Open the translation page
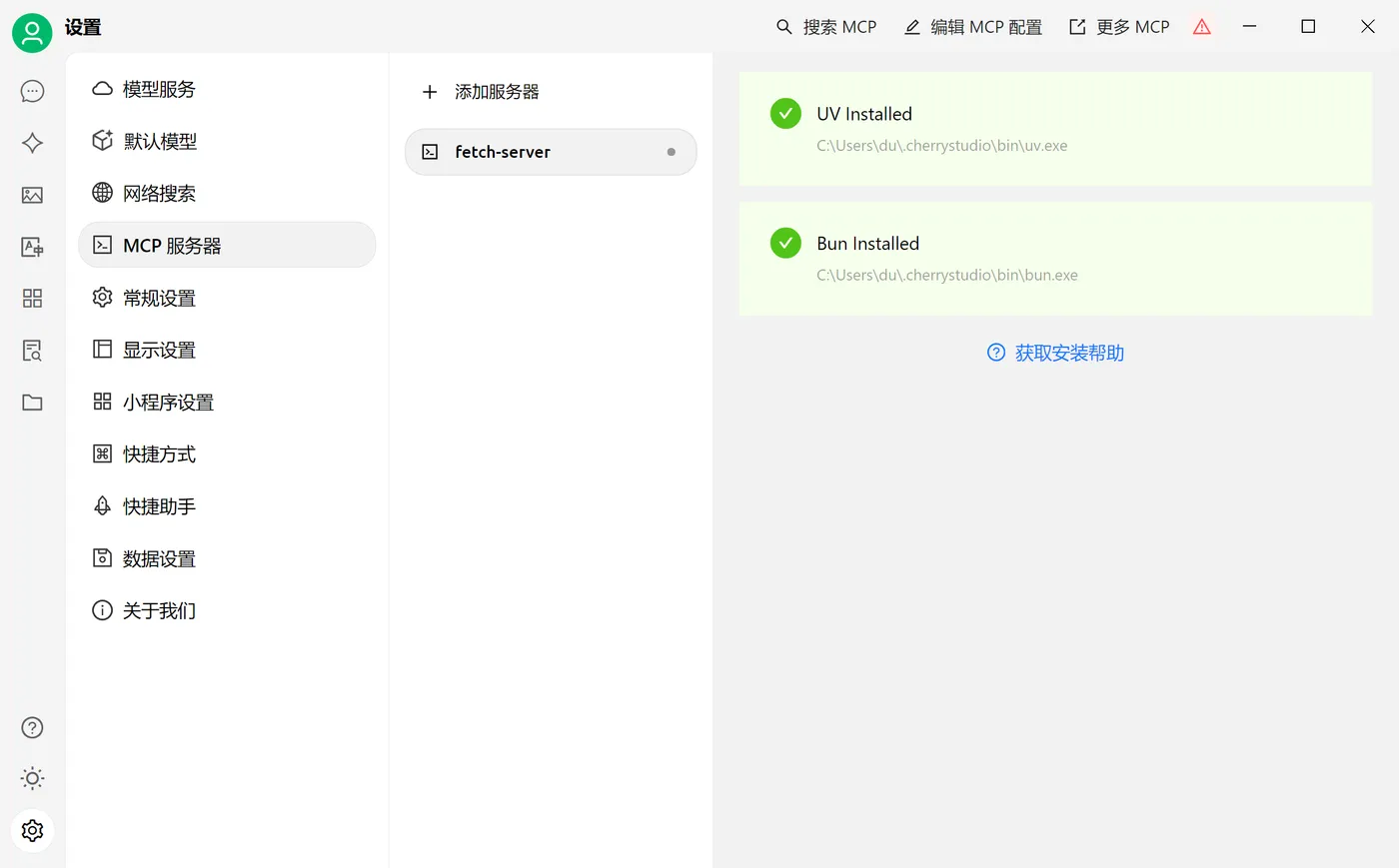This screenshot has height=868, width=1399. click(31, 247)
